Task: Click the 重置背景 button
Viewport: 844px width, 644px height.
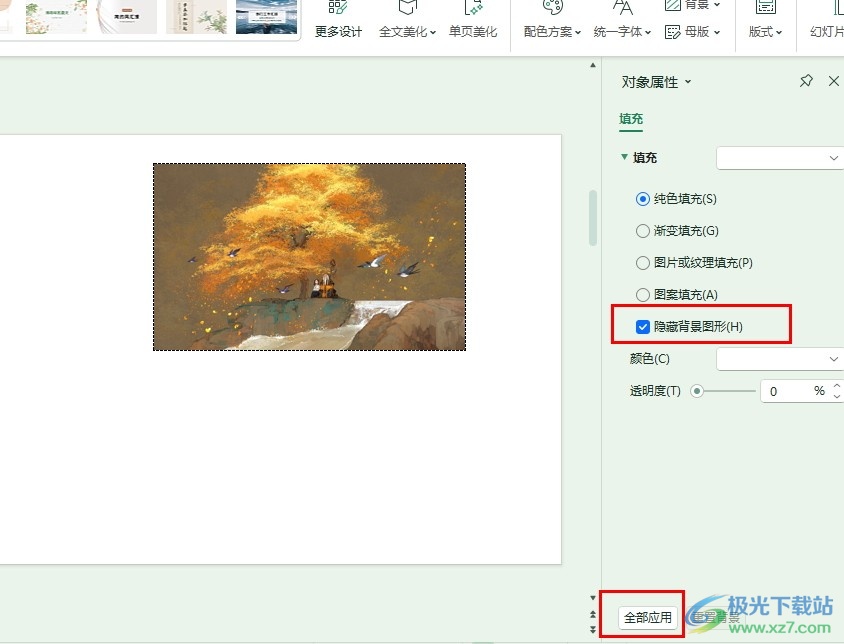Action: pos(715,617)
